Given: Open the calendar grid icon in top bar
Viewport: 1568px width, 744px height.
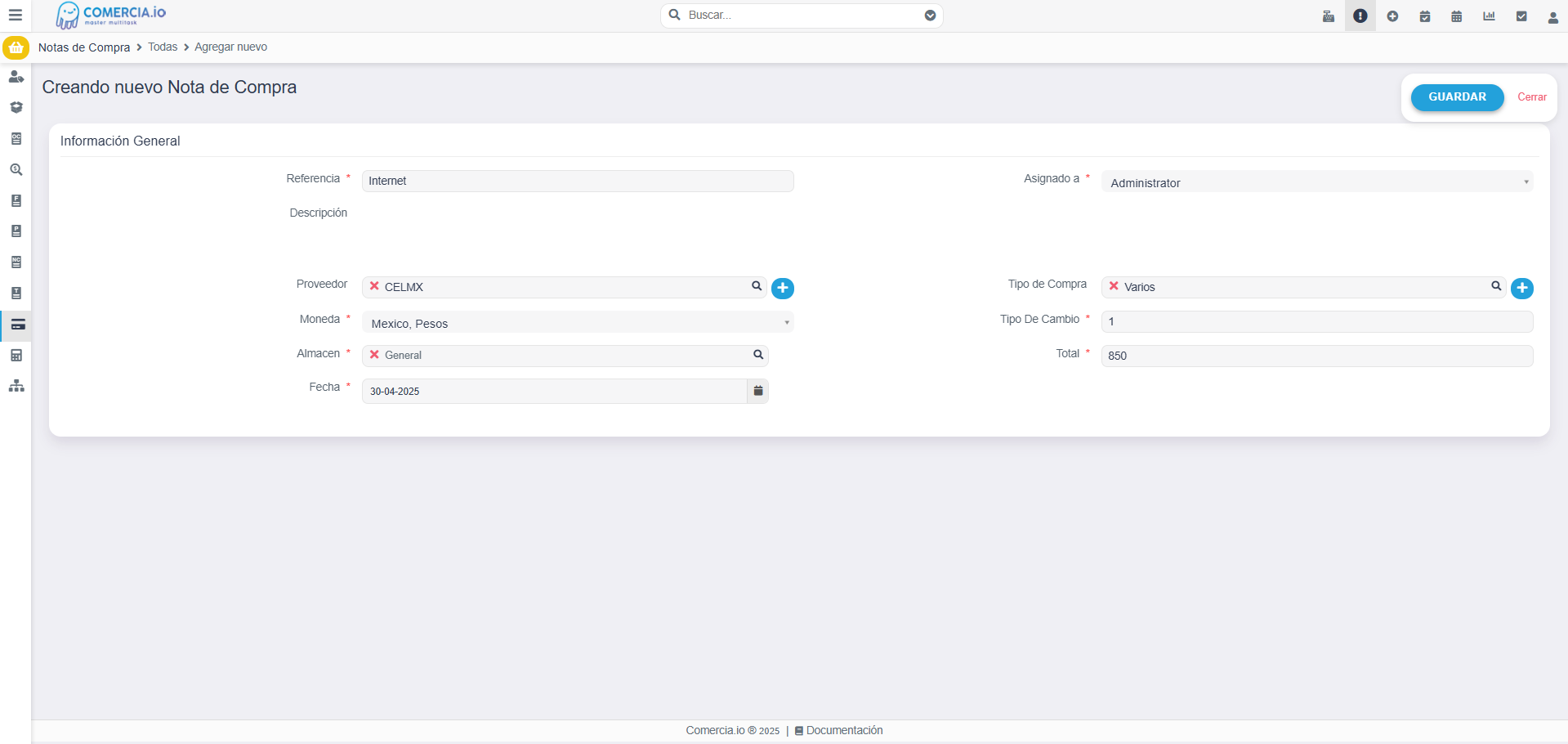Looking at the screenshot, I should click(x=1457, y=16).
